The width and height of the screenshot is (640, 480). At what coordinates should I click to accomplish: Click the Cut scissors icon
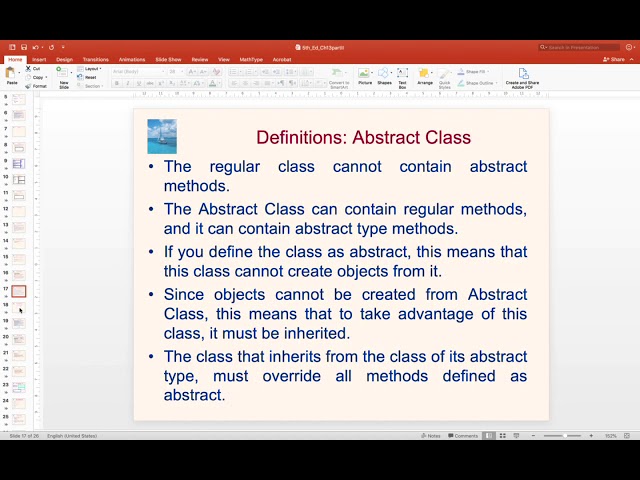pyautogui.click(x=28, y=69)
